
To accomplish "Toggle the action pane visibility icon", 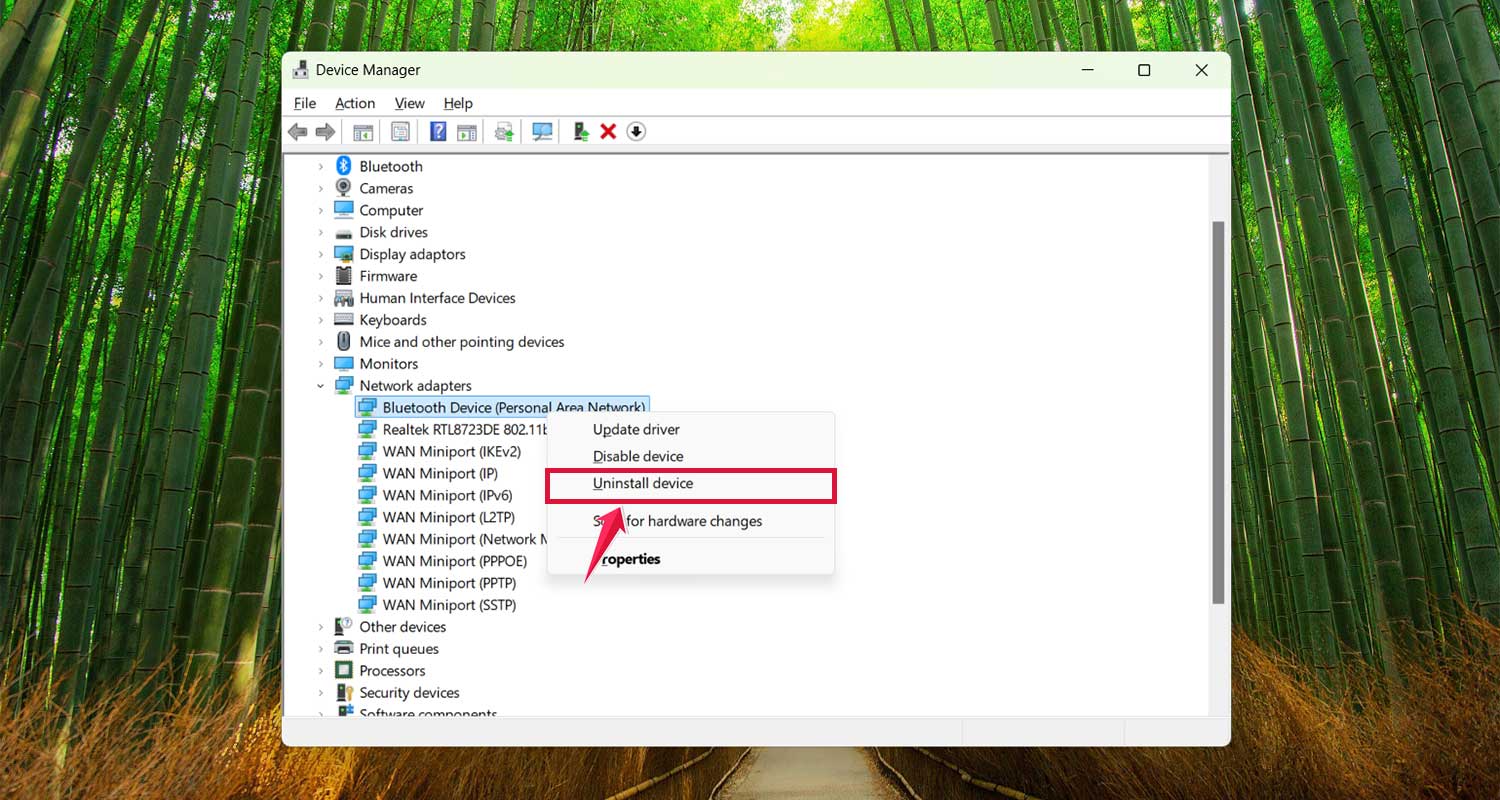I will (466, 131).
